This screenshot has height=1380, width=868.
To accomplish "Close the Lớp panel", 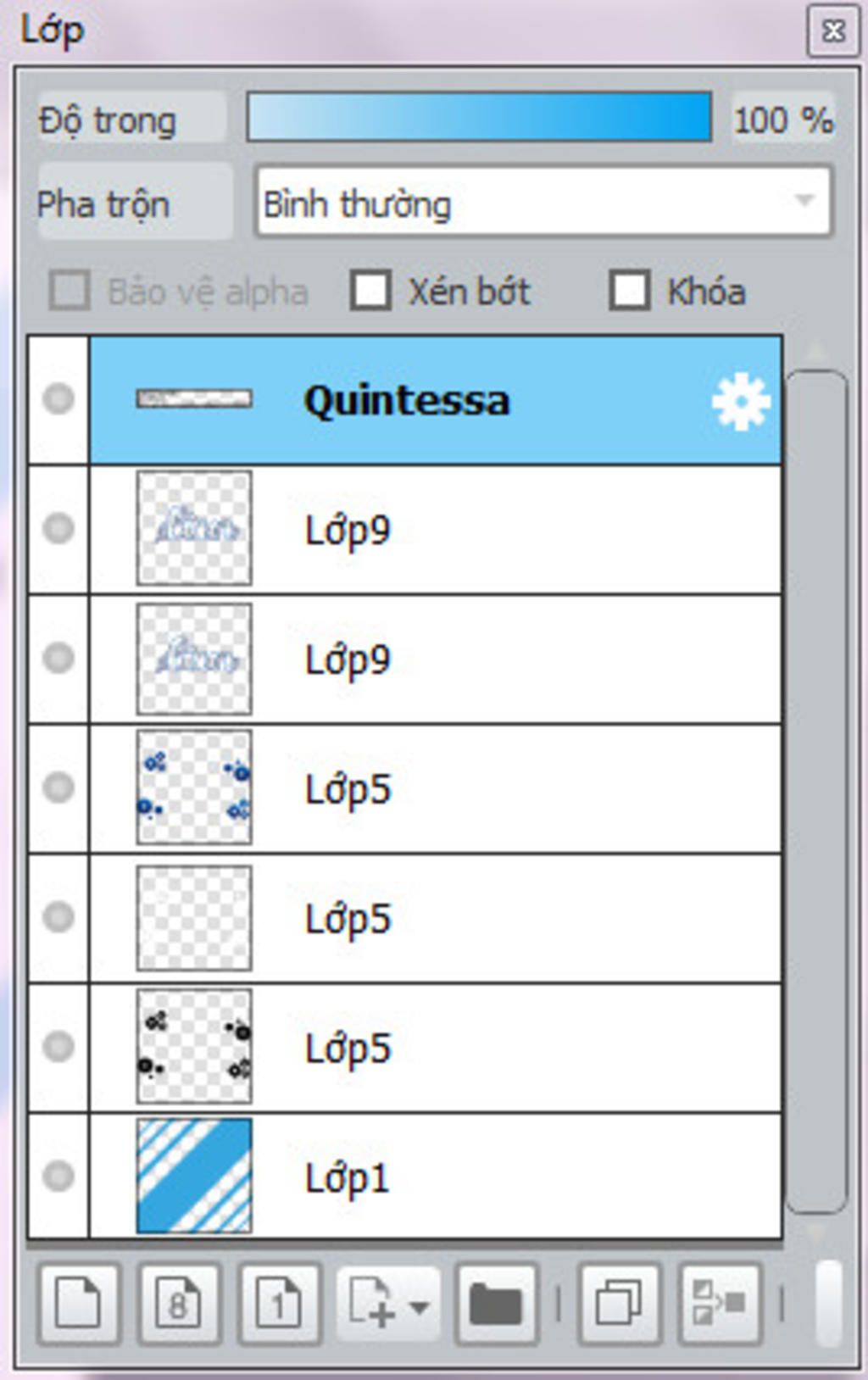I will [x=833, y=31].
